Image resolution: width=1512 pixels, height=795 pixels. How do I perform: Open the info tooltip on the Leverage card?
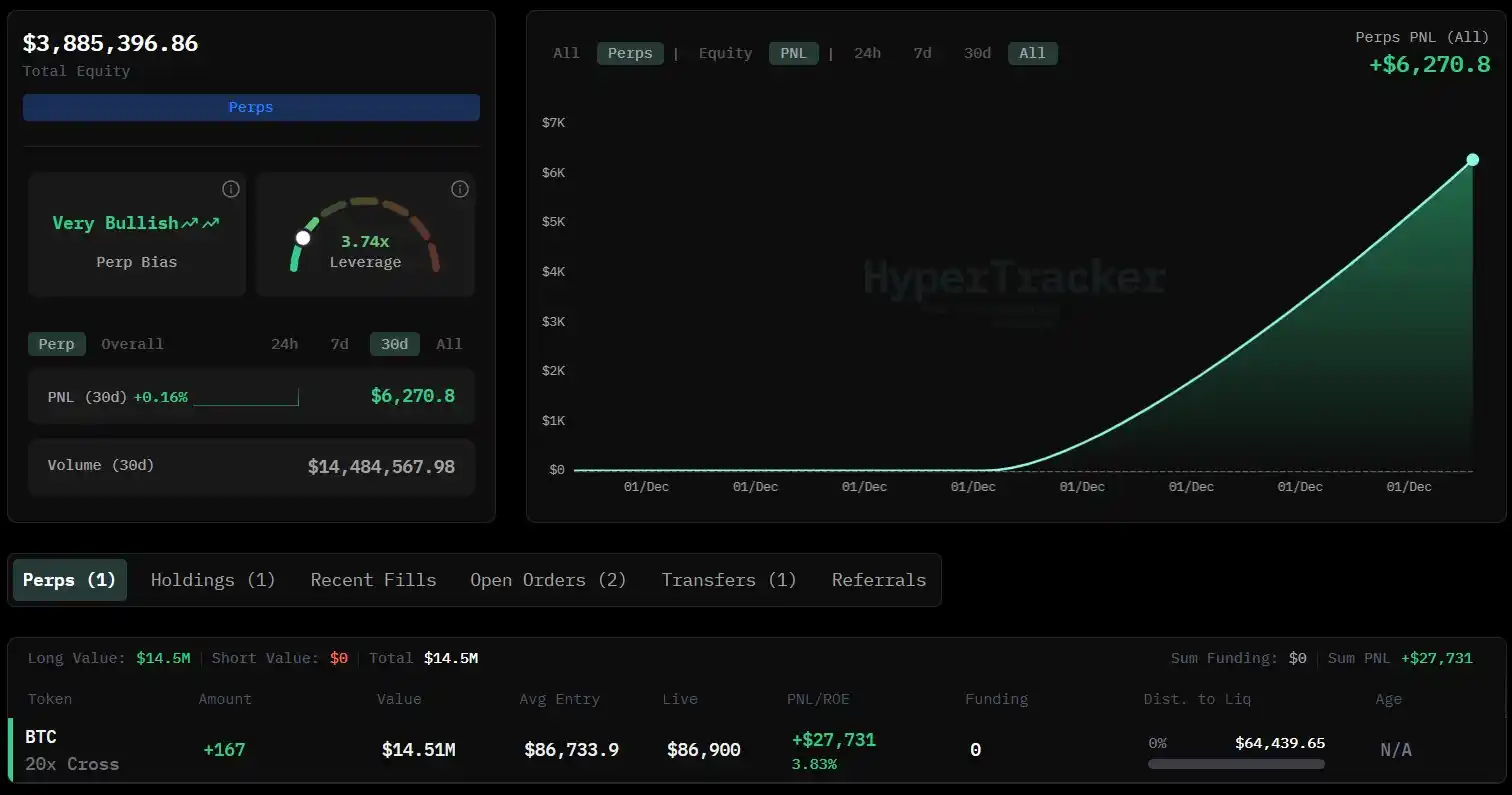point(459,189)
